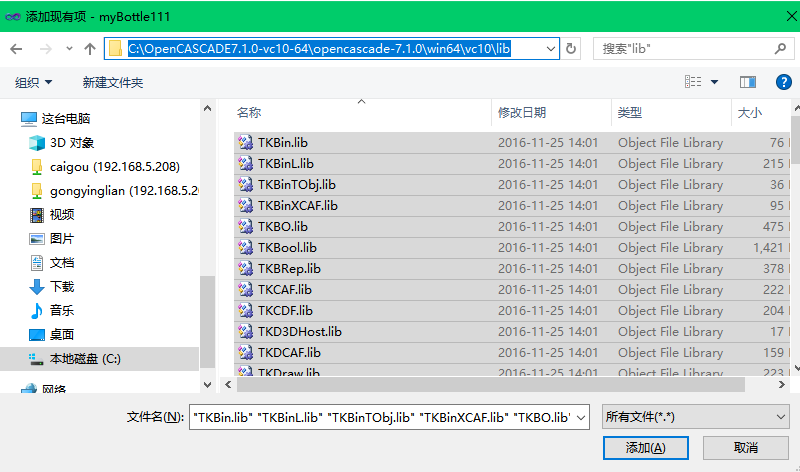Screen dimensions: 800x472
Task: Click 取消 button
Action: pos(745,448)
